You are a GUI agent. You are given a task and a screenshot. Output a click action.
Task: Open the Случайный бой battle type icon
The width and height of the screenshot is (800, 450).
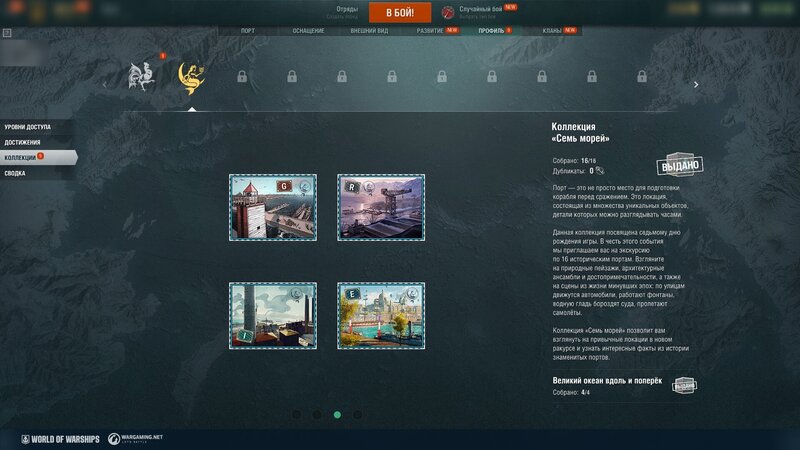448,12
